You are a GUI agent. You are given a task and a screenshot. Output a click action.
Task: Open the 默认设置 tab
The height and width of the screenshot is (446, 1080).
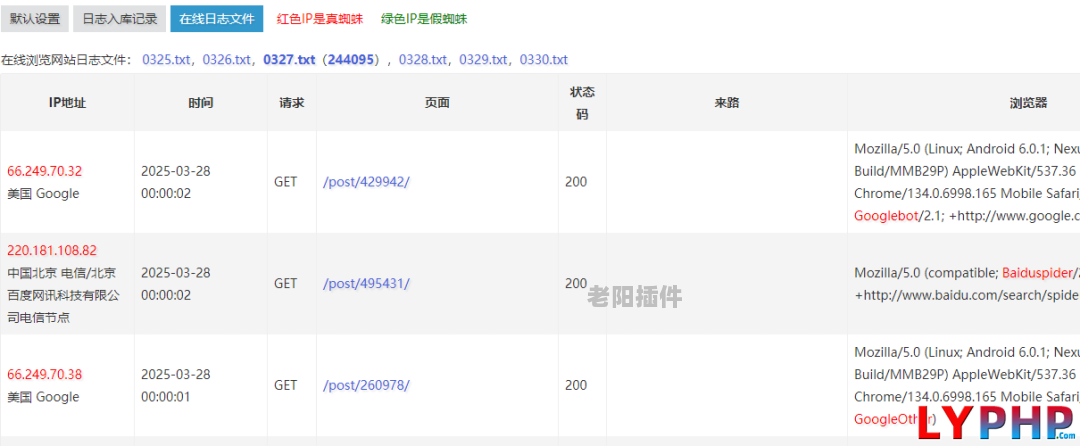point(34,19)
